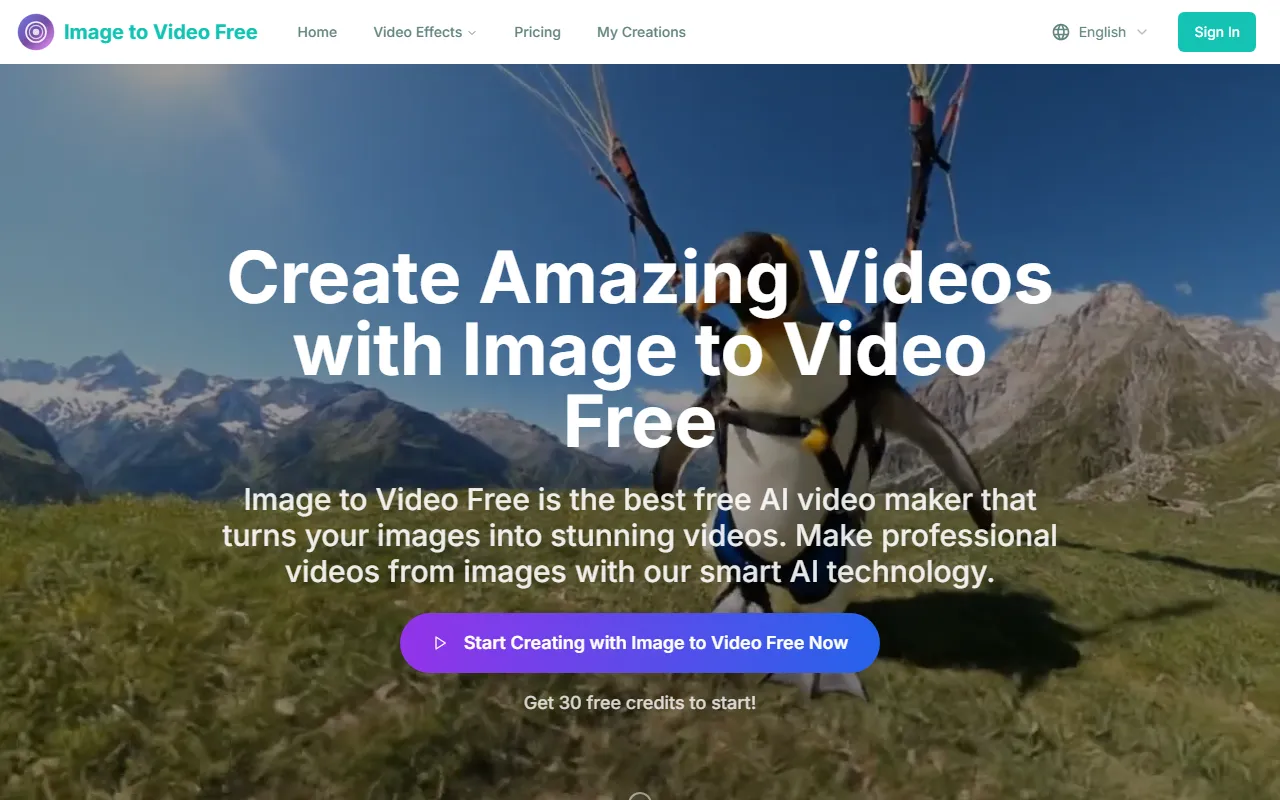Click the globe language icon
The height and width of the screenshot is (800, 1280).
coord(1061,32)
